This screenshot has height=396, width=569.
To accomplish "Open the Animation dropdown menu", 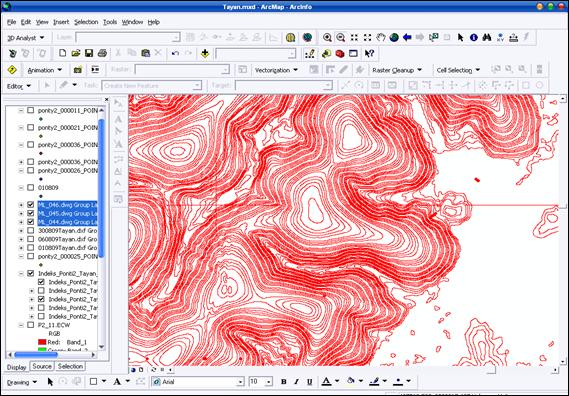I will (45, 70).
